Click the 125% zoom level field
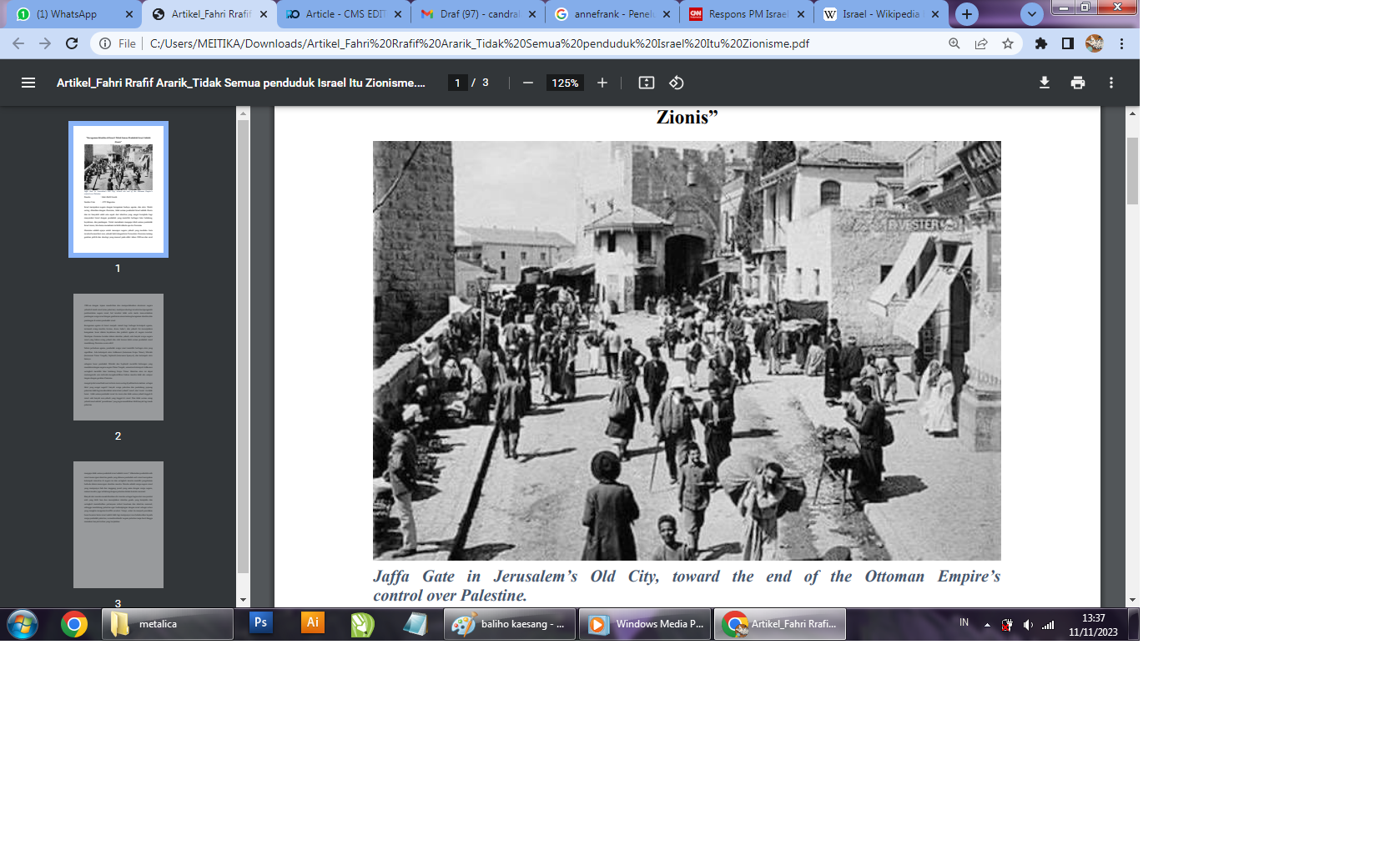The image size is (1400, 861). [565, 83]
